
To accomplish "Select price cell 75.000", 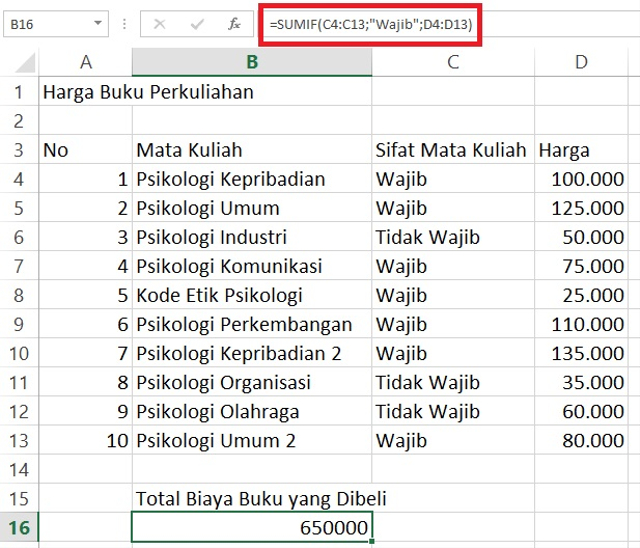I will pyautogui.click(x=581, y=266).
